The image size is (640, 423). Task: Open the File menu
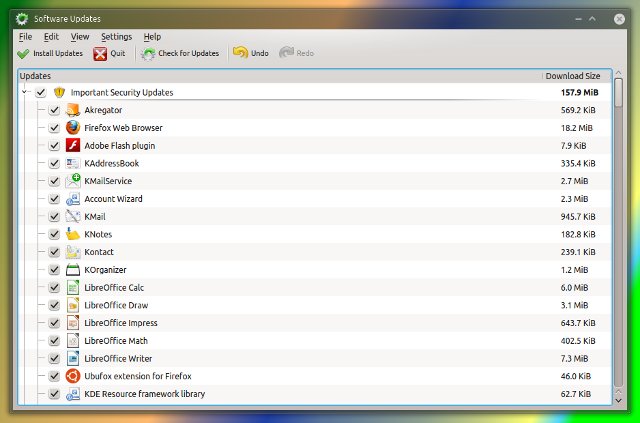click(x=25, y=37)
